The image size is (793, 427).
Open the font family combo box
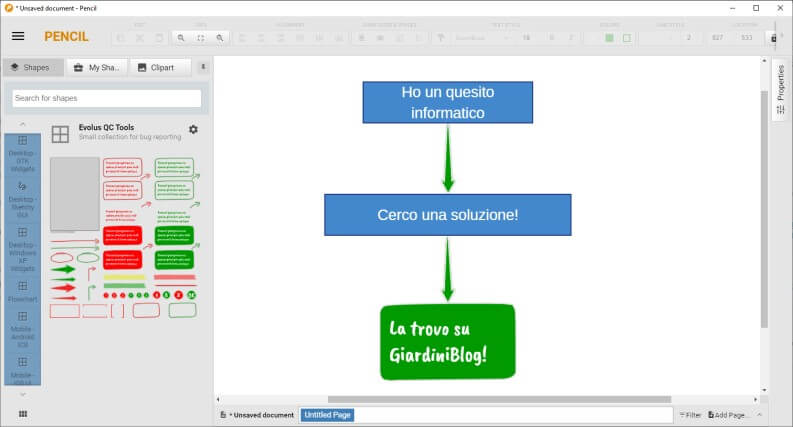point(481,38)
